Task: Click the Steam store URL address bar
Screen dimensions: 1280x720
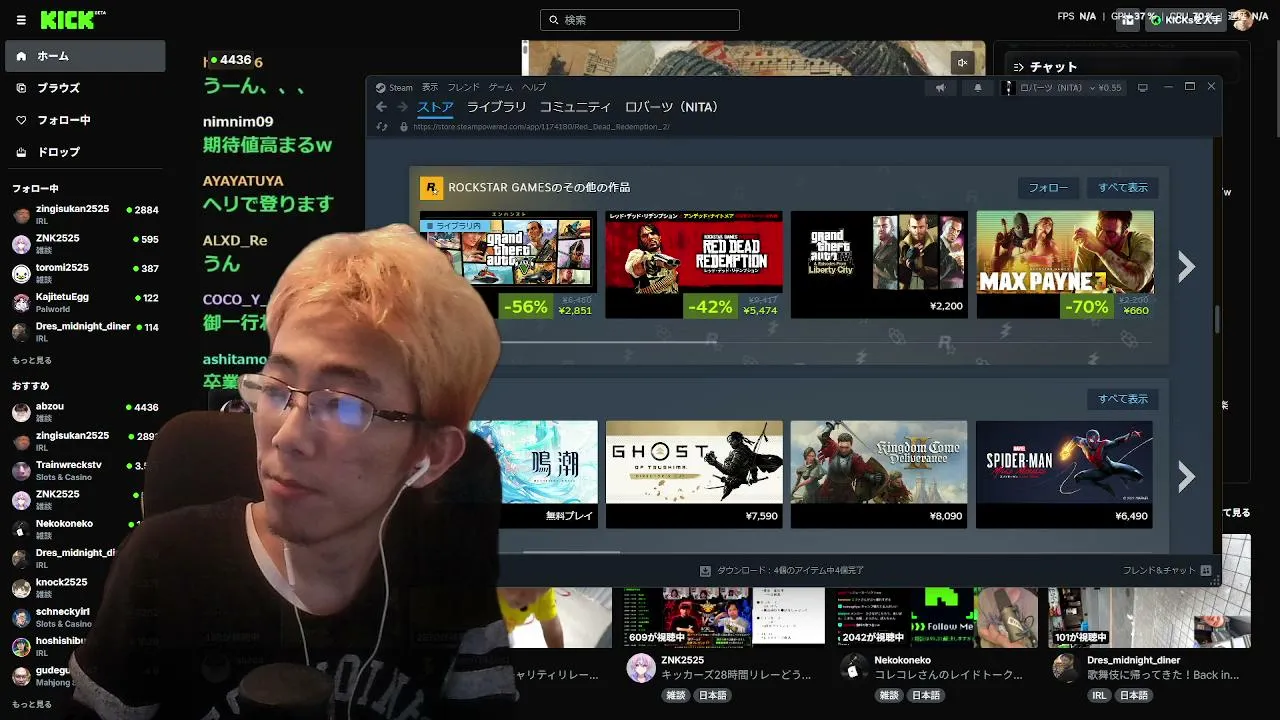Action: pos(541,127)
